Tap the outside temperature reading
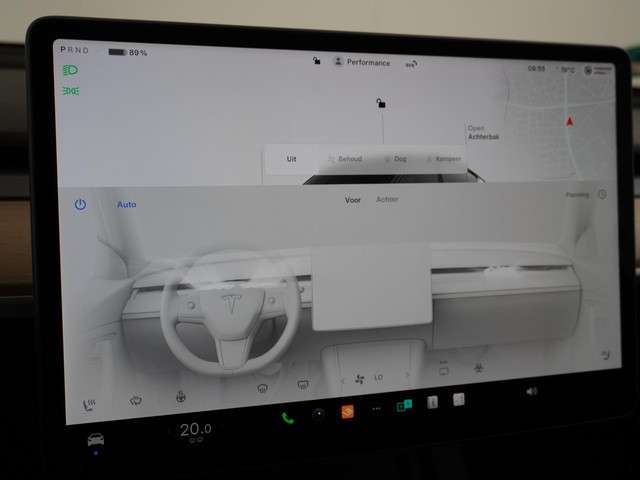Screen dimensions: 640x480 pos(567,70)
